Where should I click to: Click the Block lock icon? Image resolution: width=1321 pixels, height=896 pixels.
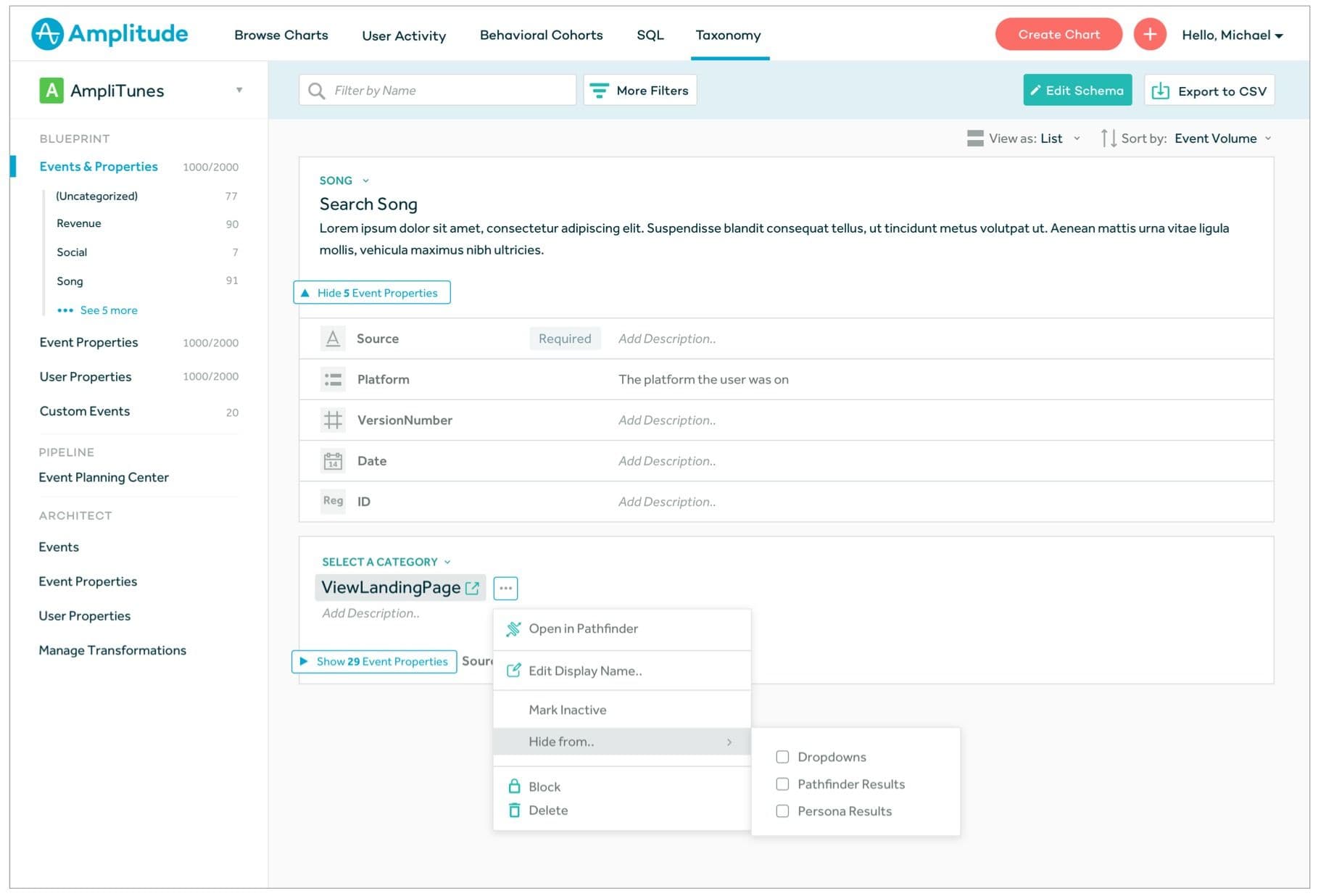click(x=514, y=787)
